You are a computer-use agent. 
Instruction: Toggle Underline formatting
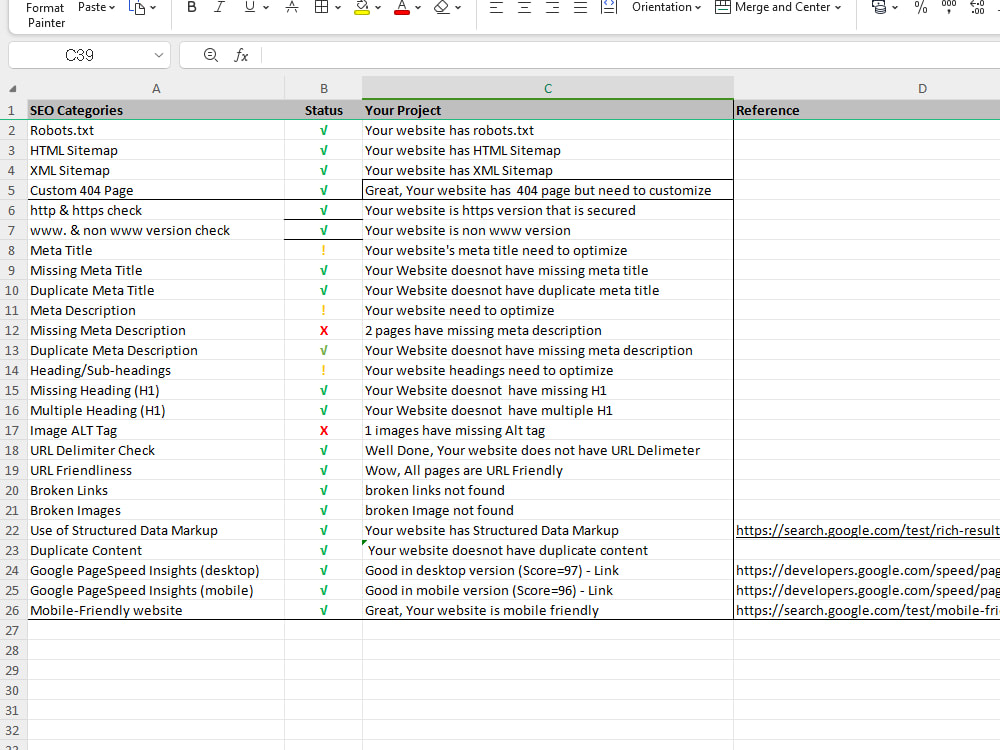(x=249, y=8)
